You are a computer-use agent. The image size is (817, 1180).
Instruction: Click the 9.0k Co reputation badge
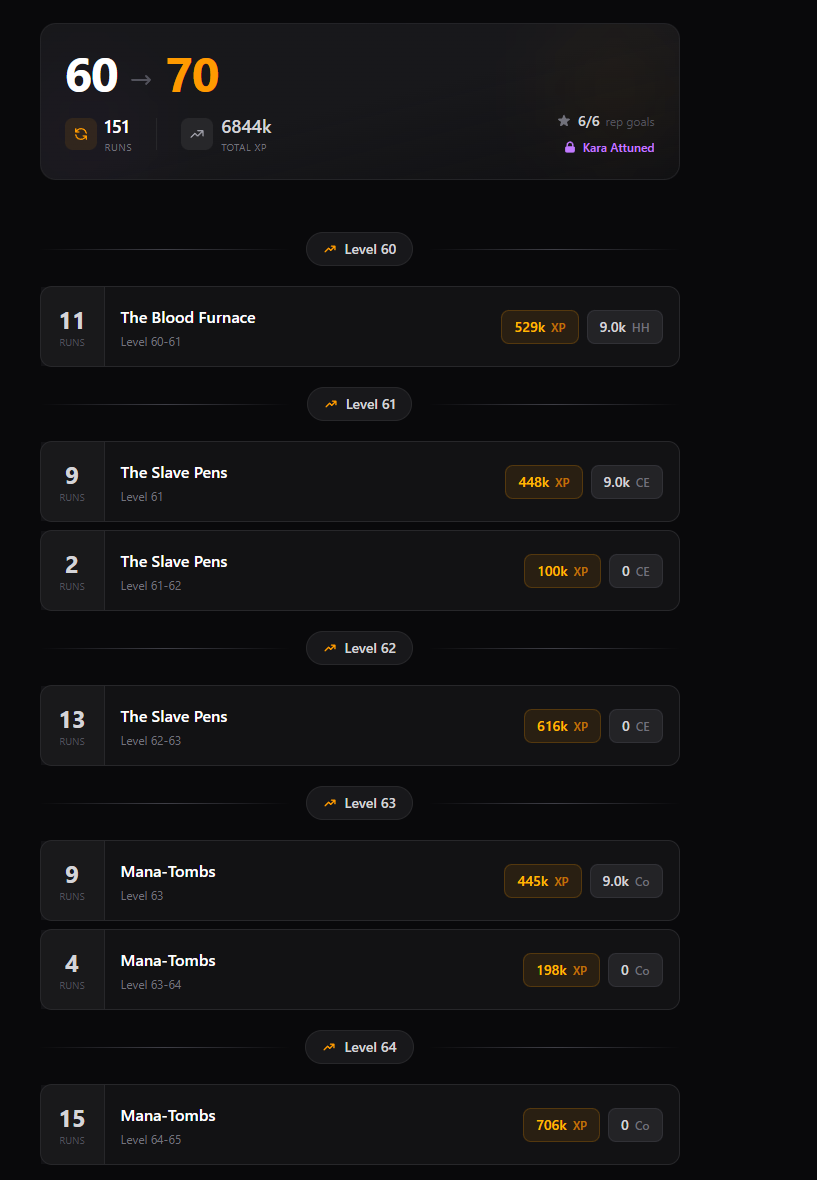pyautogui.click(x=626, y=881)
